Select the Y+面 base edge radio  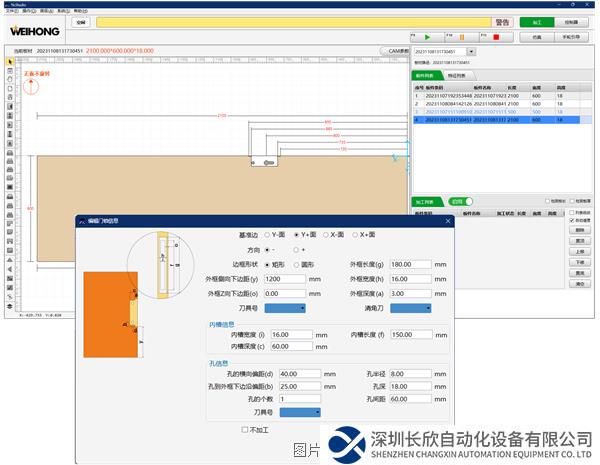pos(296,233)
